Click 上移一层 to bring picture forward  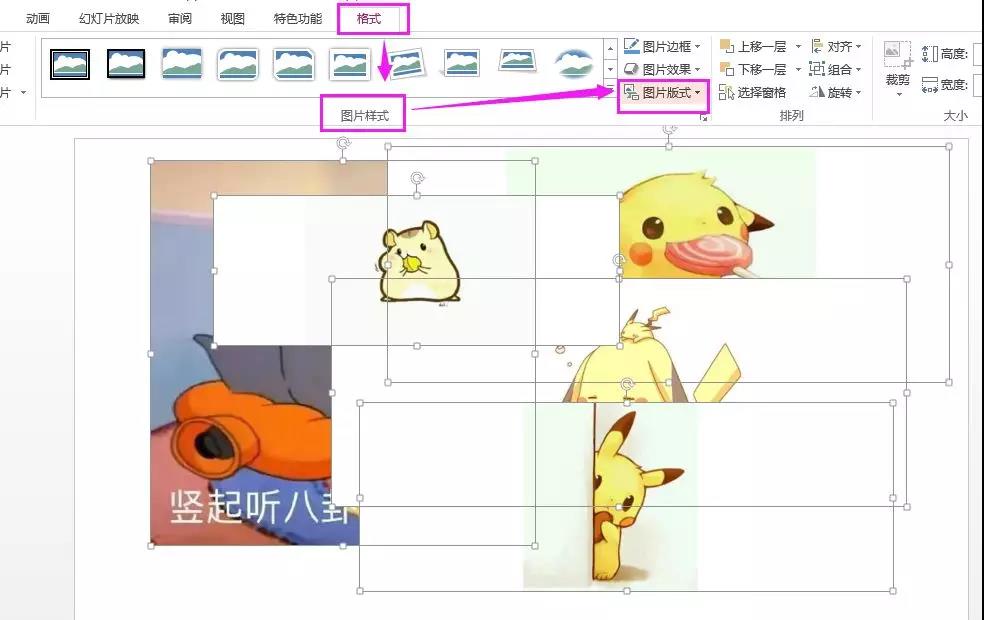point(756,48)
